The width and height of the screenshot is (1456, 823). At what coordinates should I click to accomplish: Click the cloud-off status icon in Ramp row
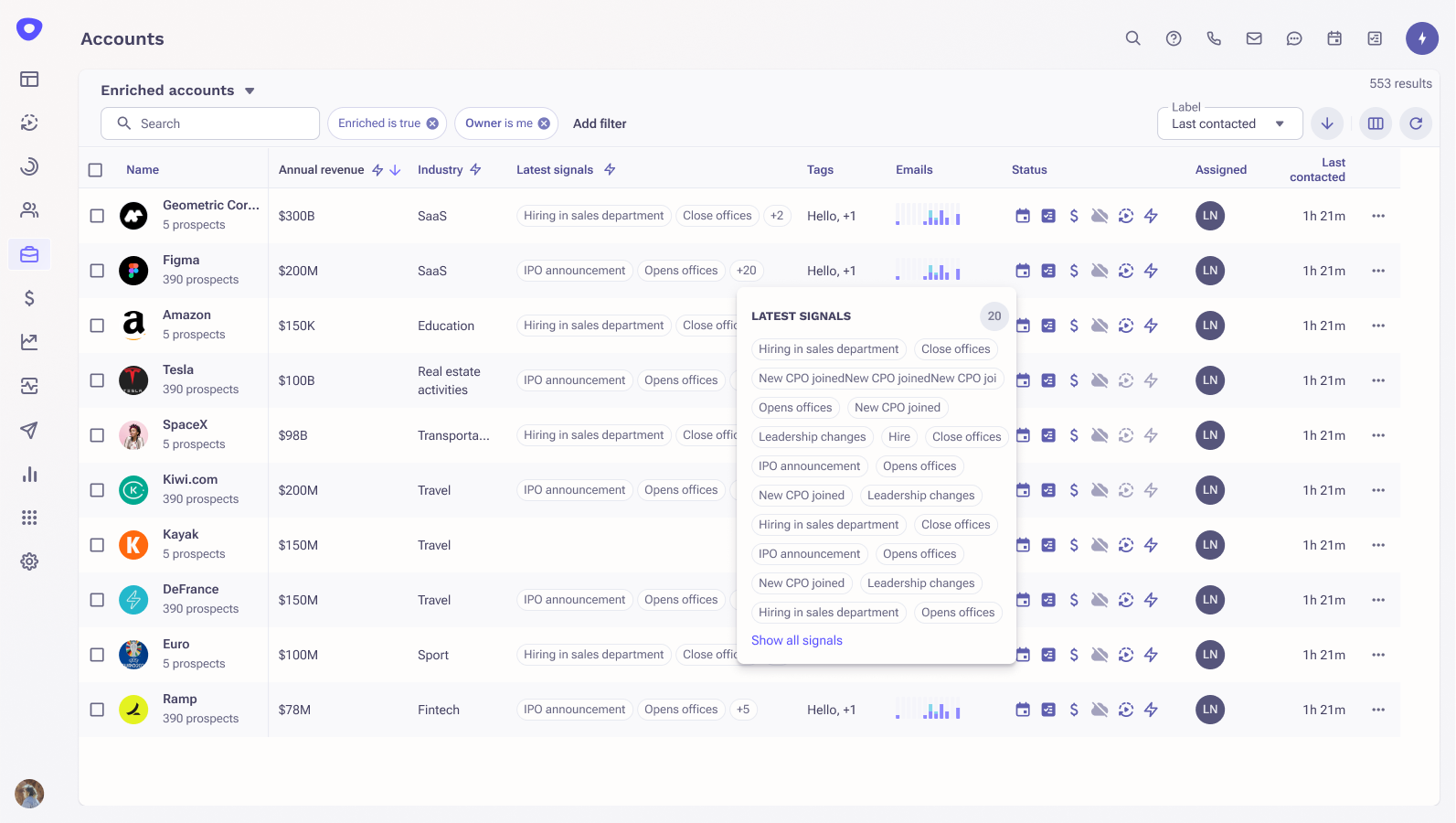pyautogui.click(x=1100, y=710)
